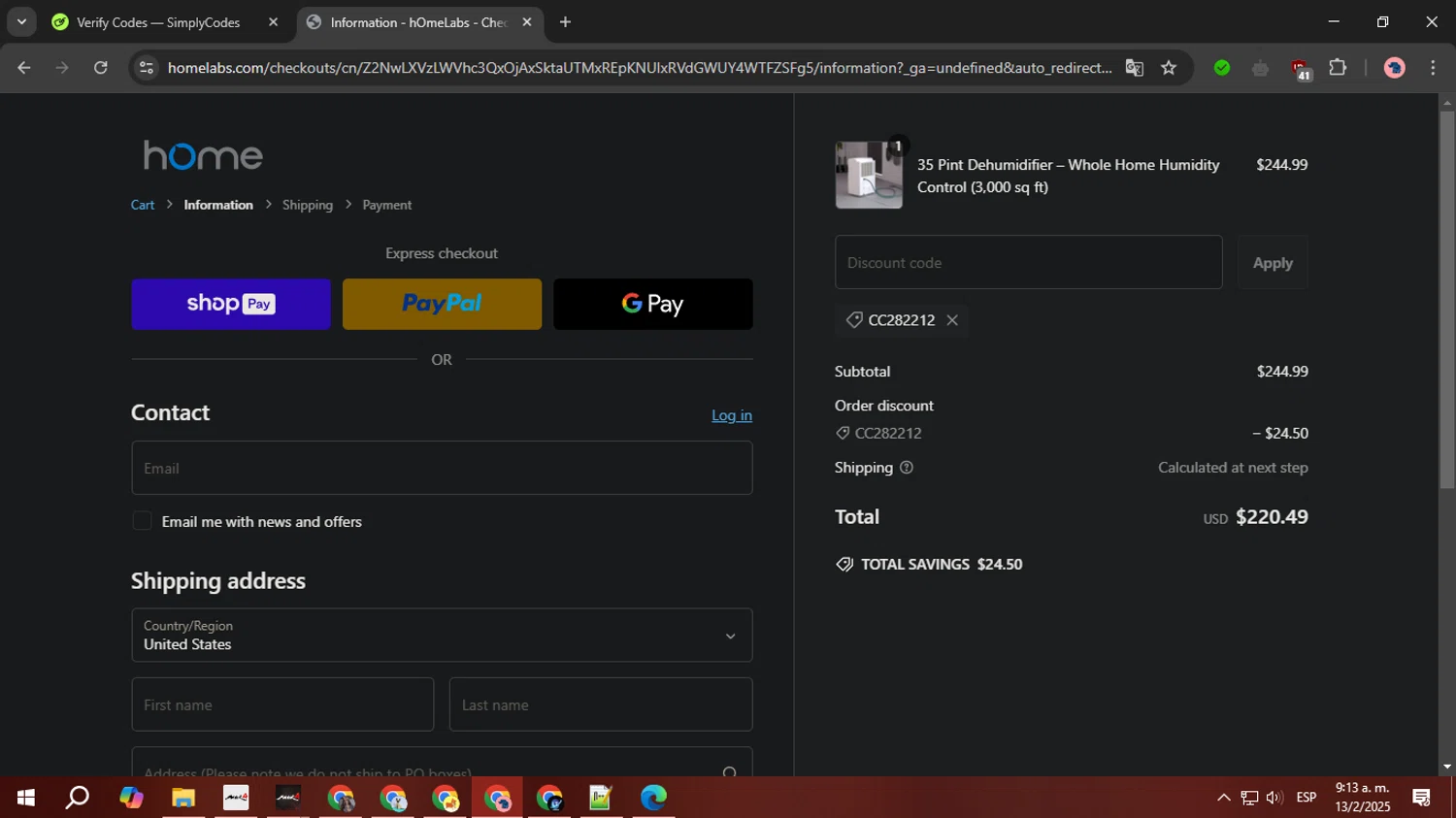Focus the Address field
This screenshot has width=1456, height=818.
[x=442, y=763]
